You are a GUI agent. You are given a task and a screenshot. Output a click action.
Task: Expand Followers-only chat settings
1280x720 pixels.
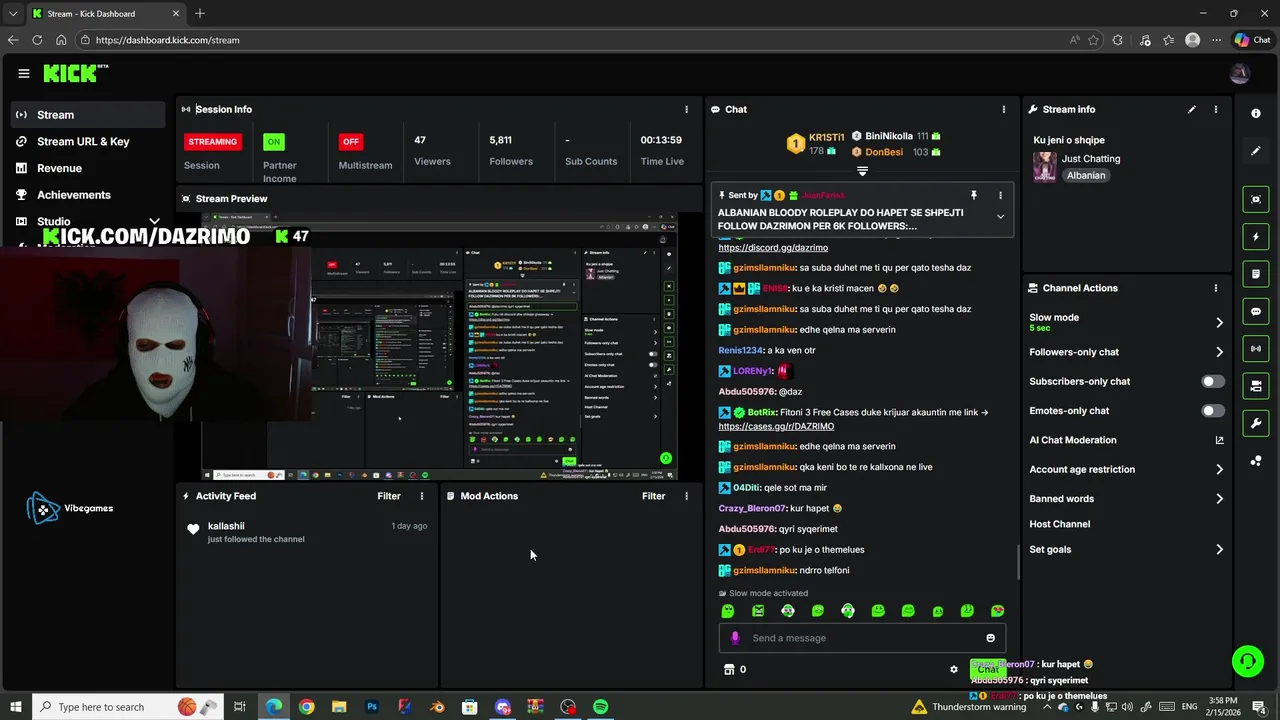point(1219,352)
